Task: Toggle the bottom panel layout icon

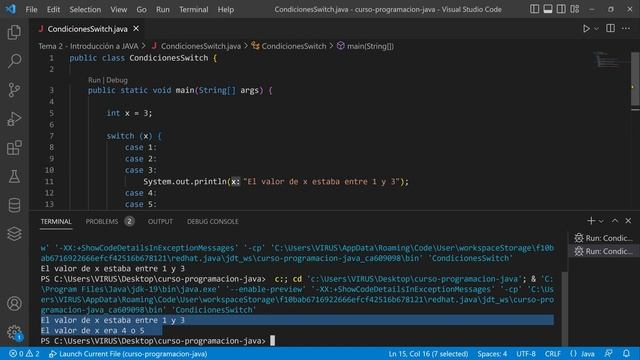Action: (x=548, y=9)
